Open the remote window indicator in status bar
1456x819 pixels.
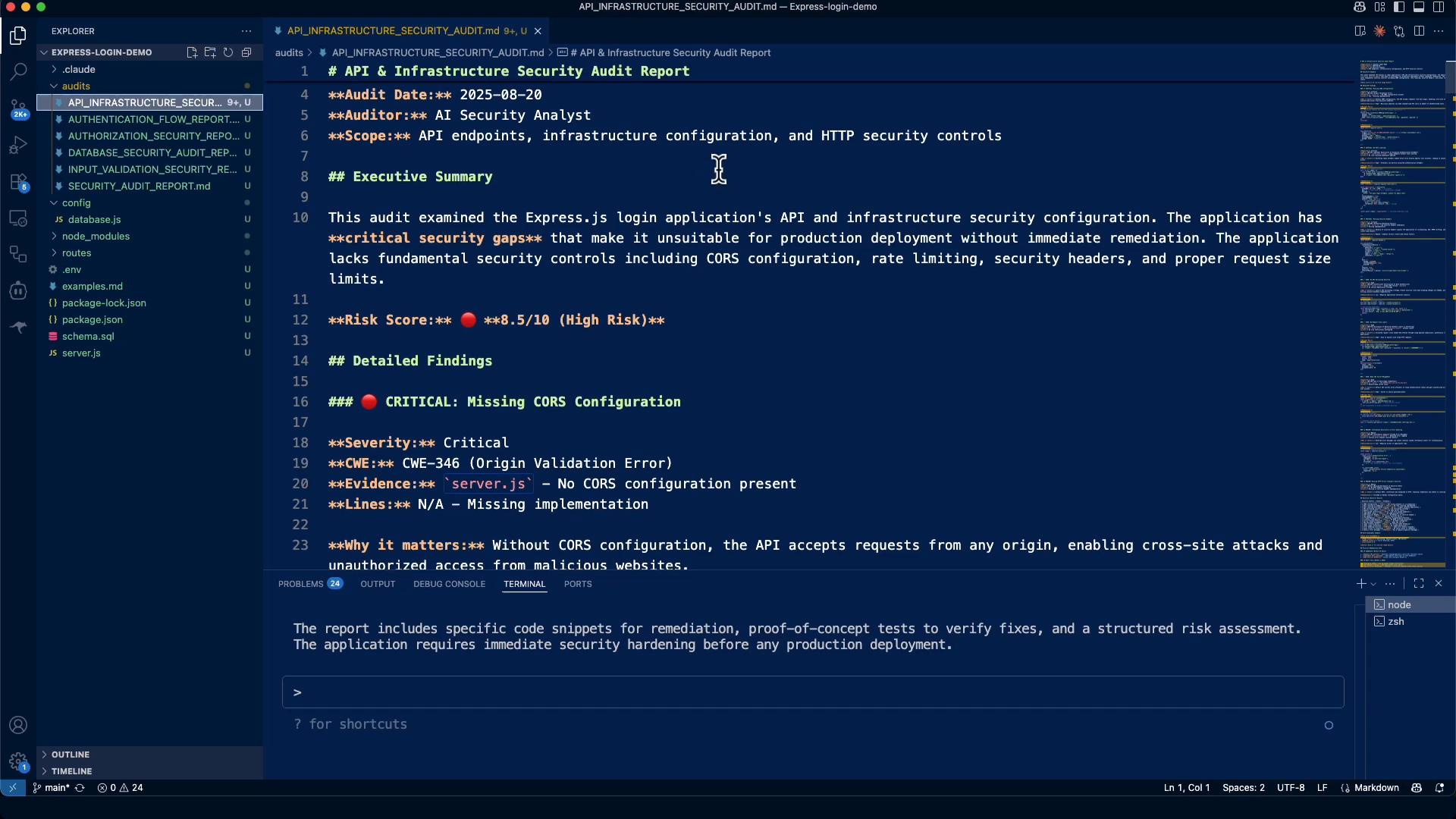12,788
